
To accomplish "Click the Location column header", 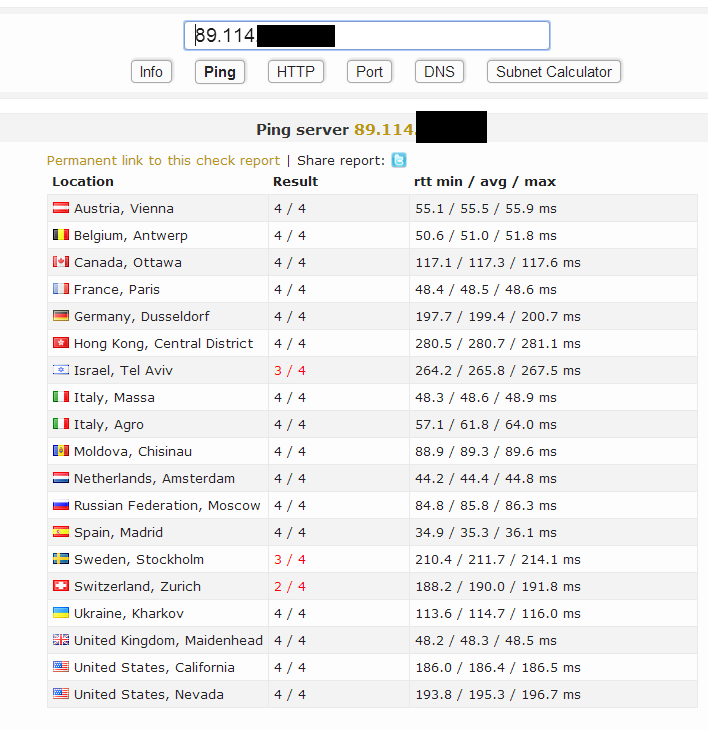I will click(83, 182).
